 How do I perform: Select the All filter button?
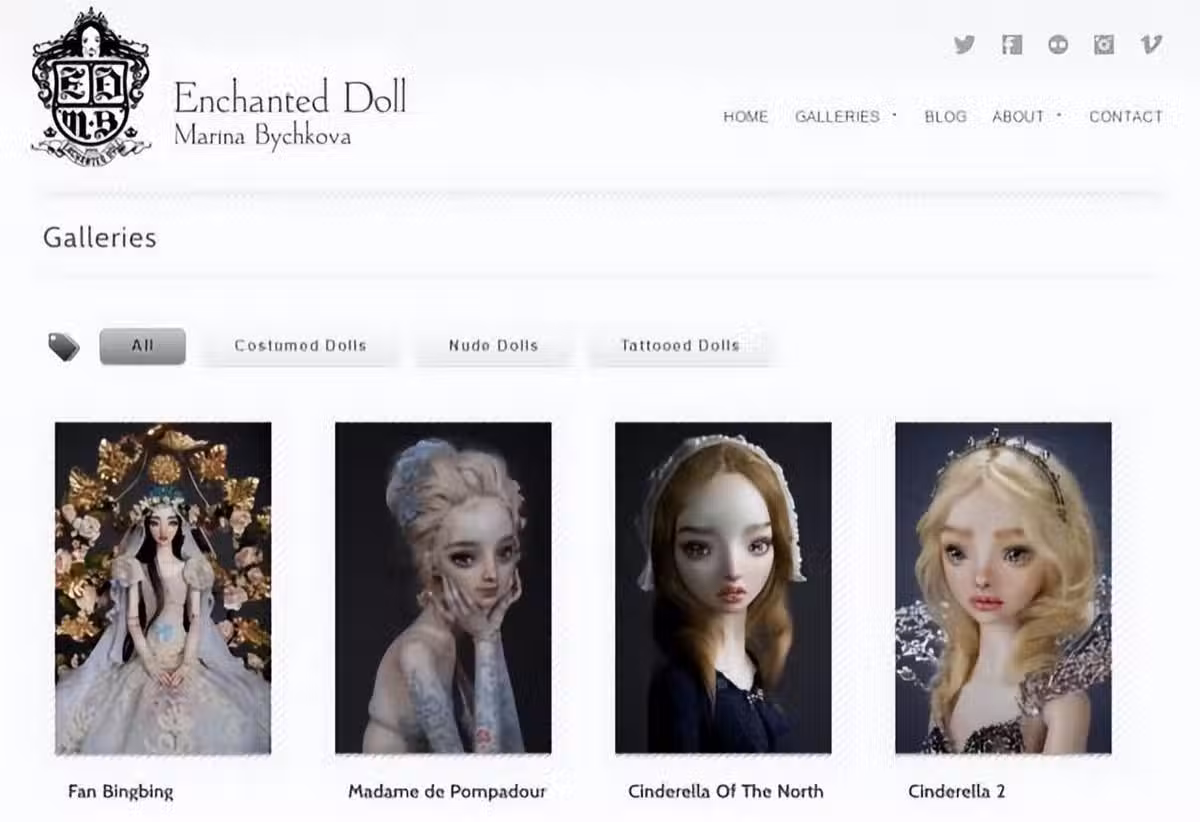click(x=143, y=346)
